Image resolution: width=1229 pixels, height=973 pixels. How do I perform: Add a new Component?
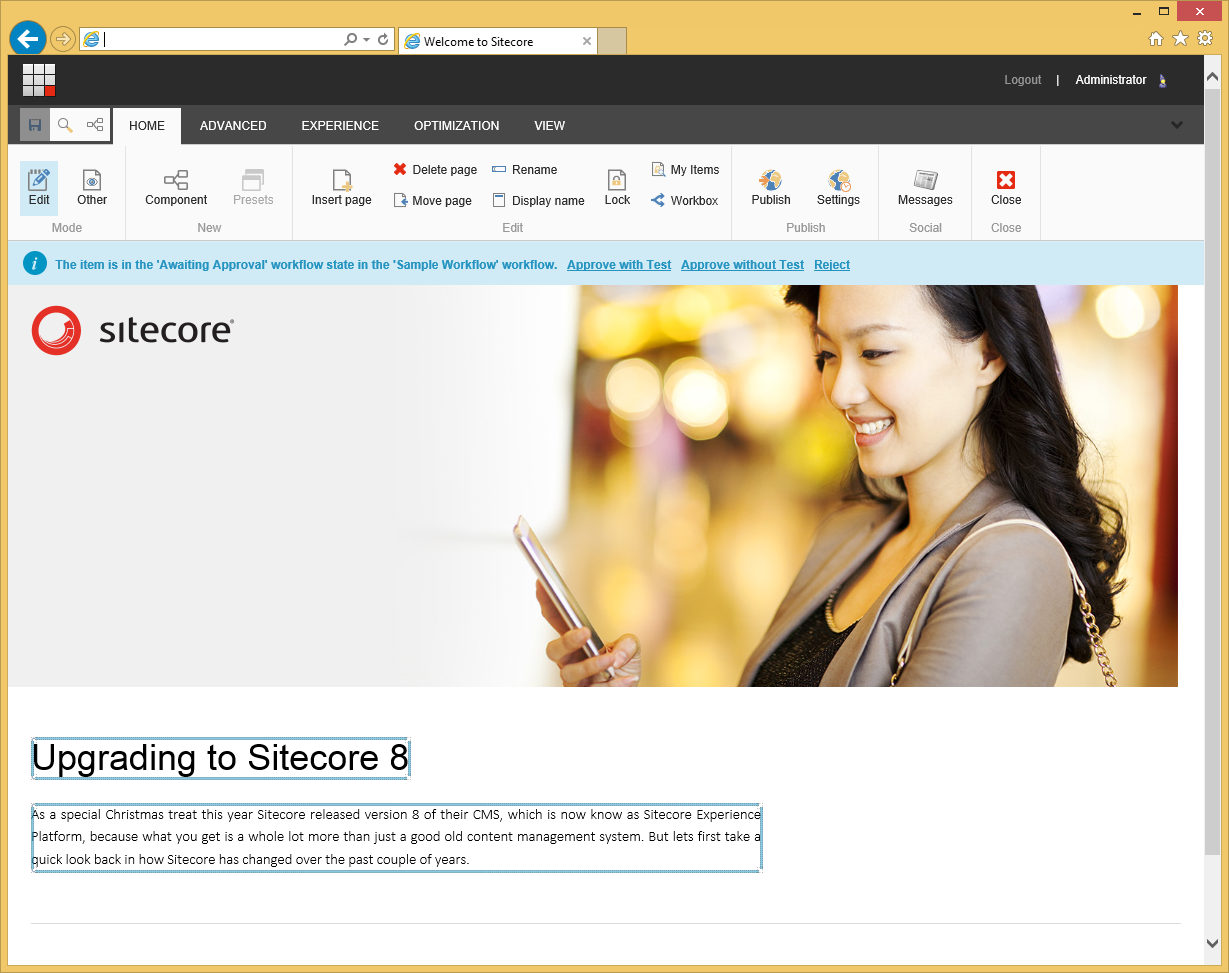point(176,188)
